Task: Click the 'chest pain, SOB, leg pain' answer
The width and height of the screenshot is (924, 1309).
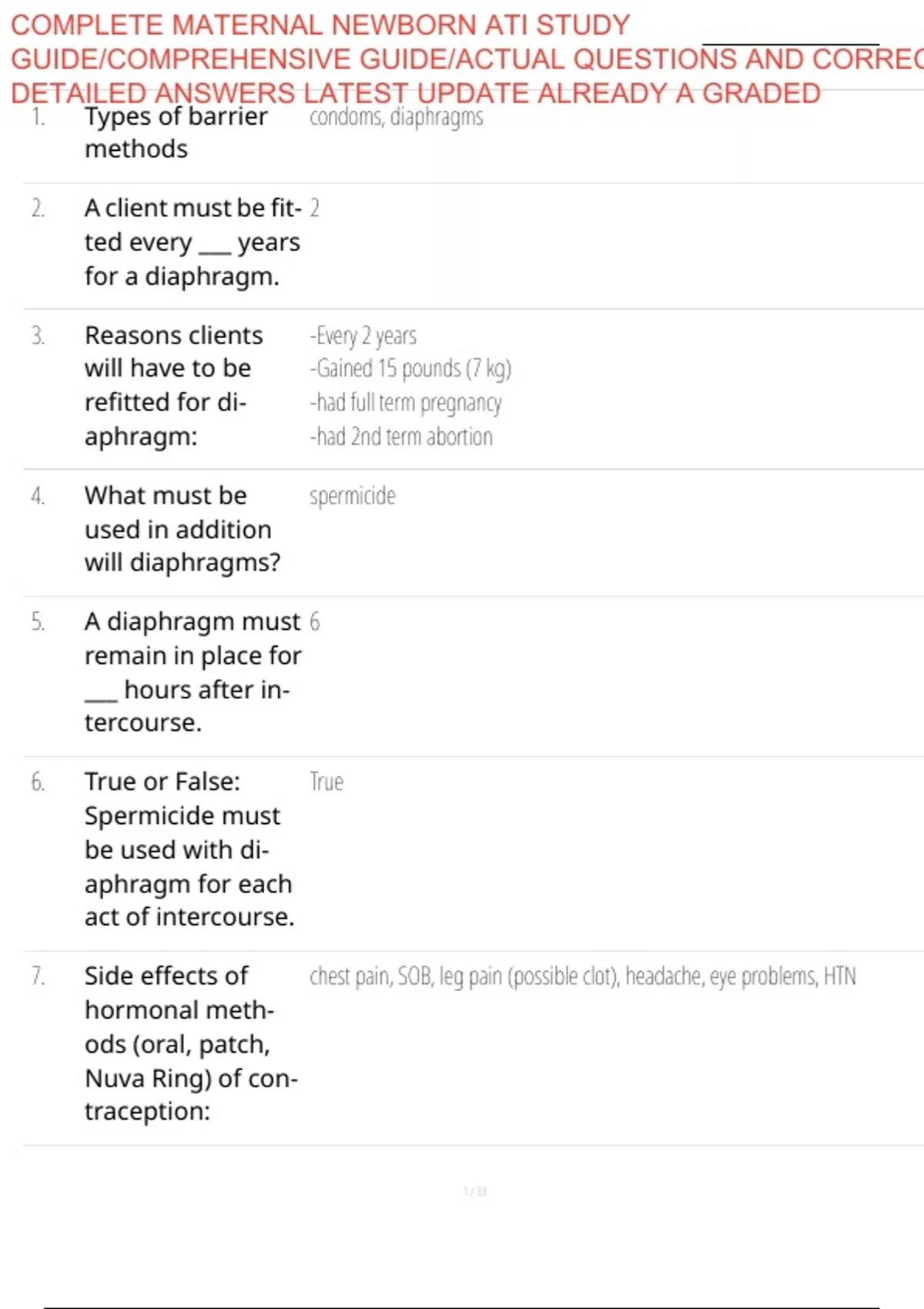Action: click(582, 976)
